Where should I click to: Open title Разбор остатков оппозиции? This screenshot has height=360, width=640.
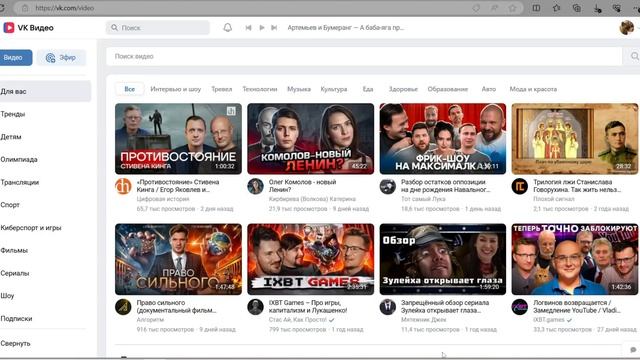click(446, 186)
